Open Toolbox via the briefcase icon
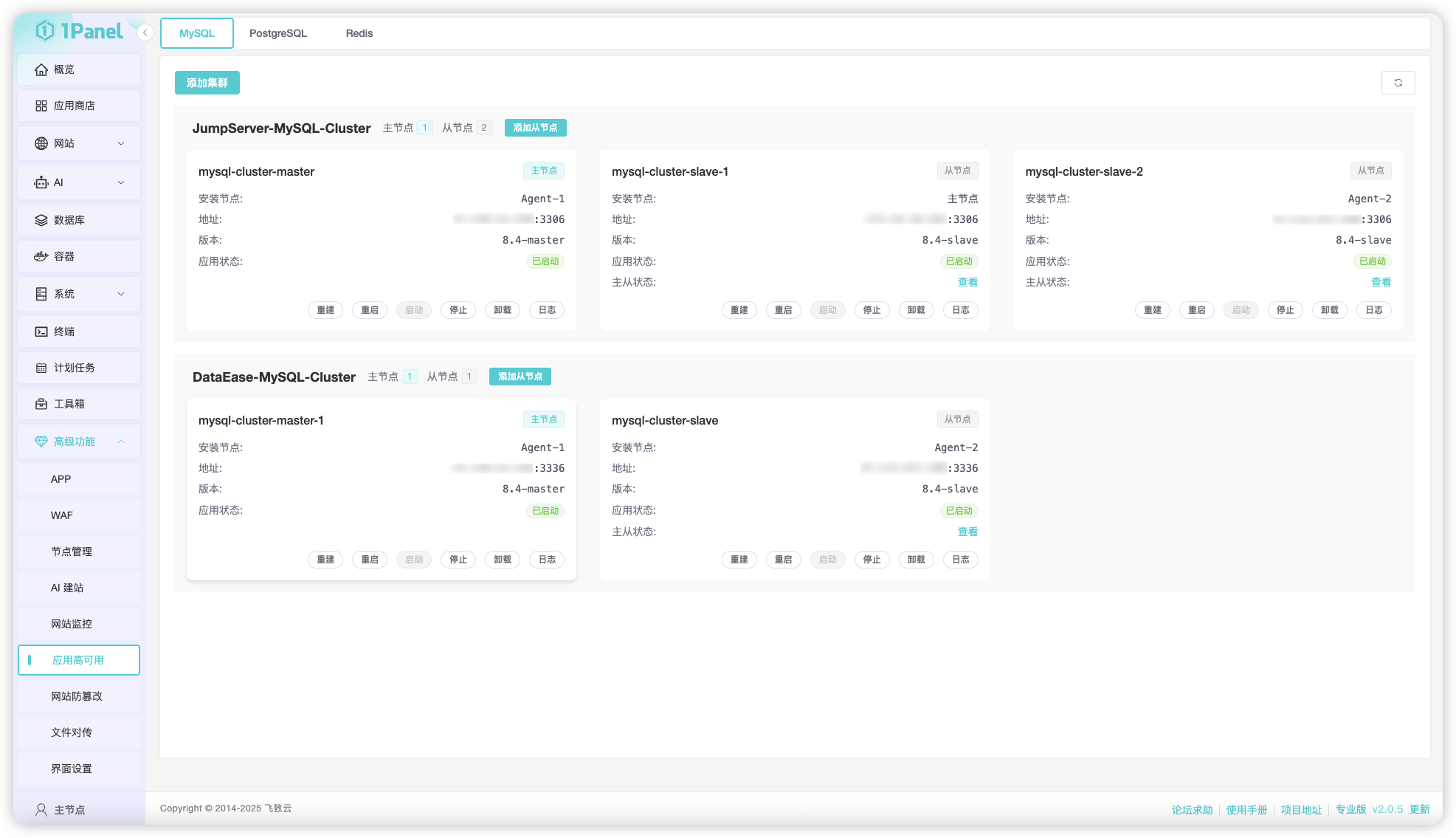 click(41, 404)
